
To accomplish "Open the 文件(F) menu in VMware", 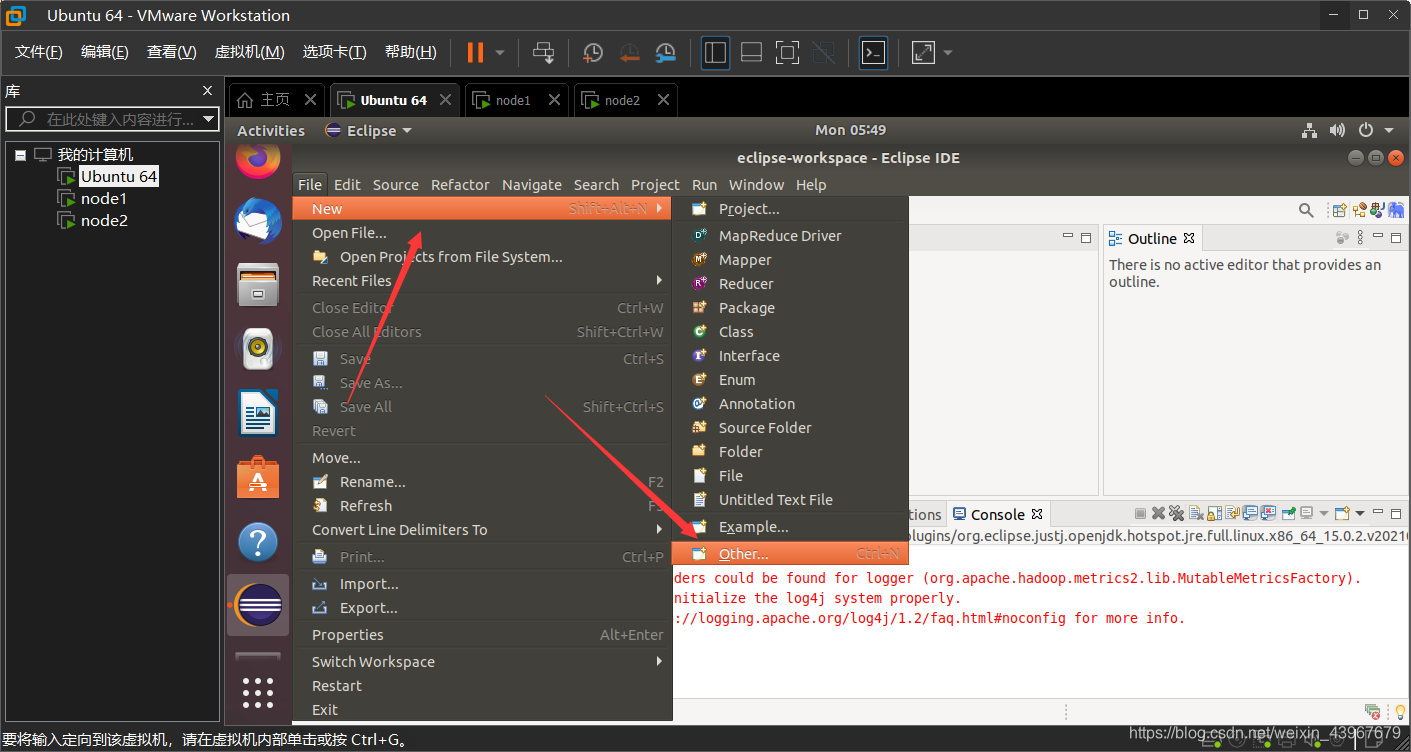I will click(x=39, y=52).
